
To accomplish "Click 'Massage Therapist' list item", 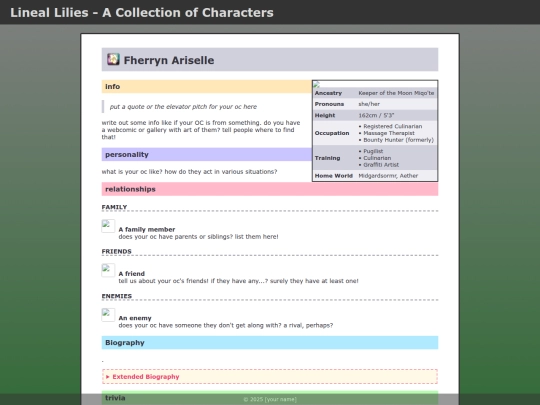I will pos(389,133).
